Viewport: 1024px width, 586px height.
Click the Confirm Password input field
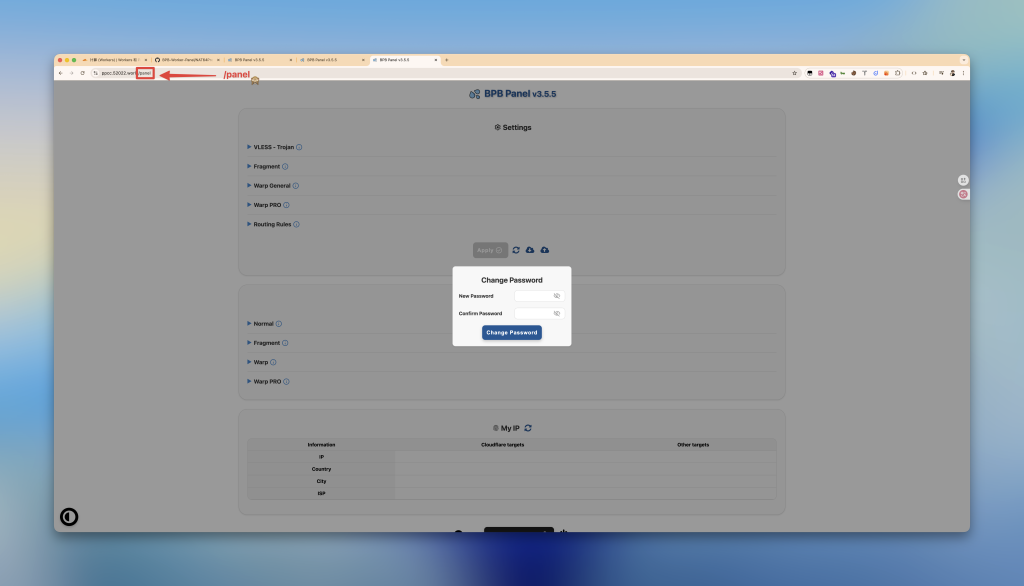pos(533,314)
